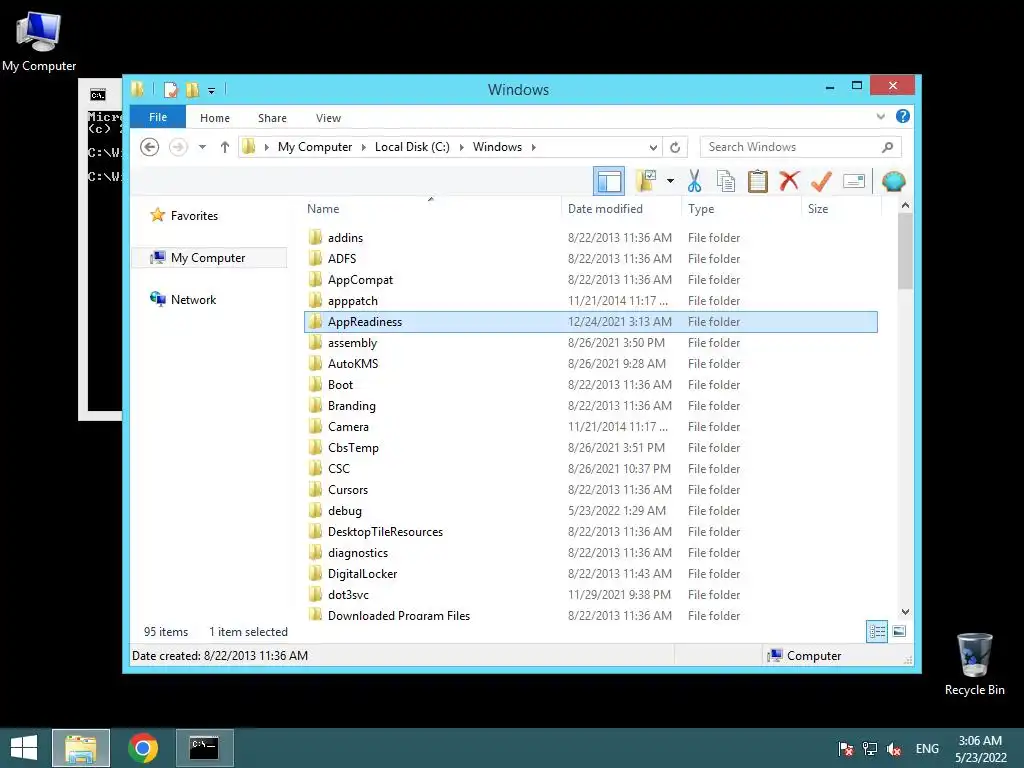
Task: Open Customize Quick Access Toolbar dropdown
Action: (x=212, y=90)
